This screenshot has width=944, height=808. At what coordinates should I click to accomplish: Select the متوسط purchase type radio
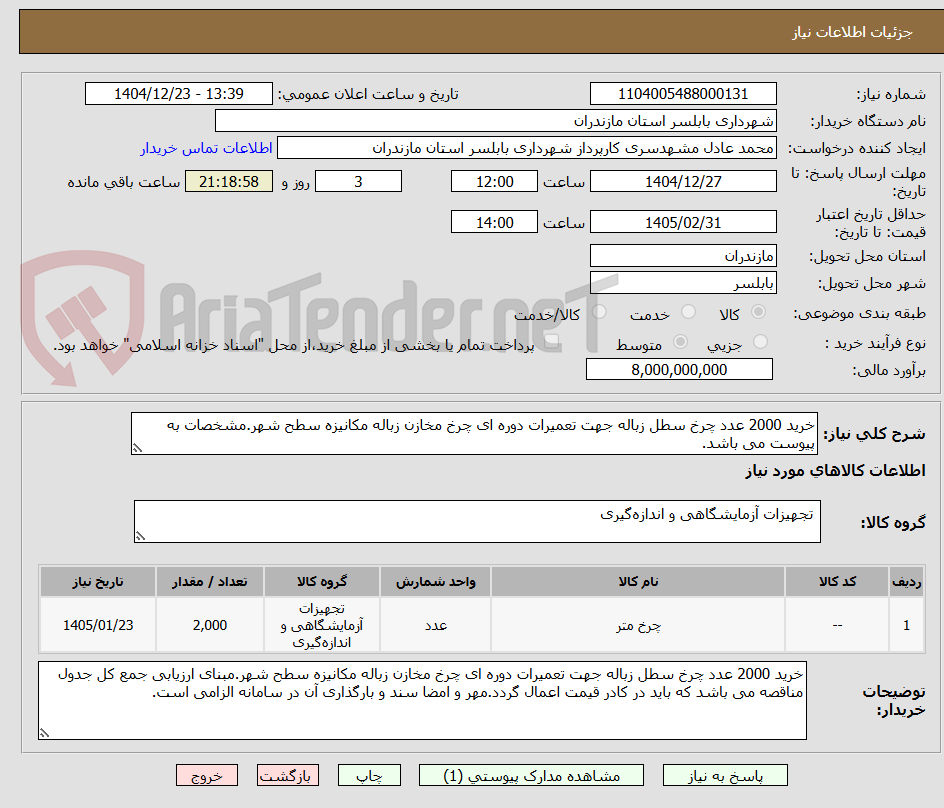pyautogui.click(x=680, y=342)
